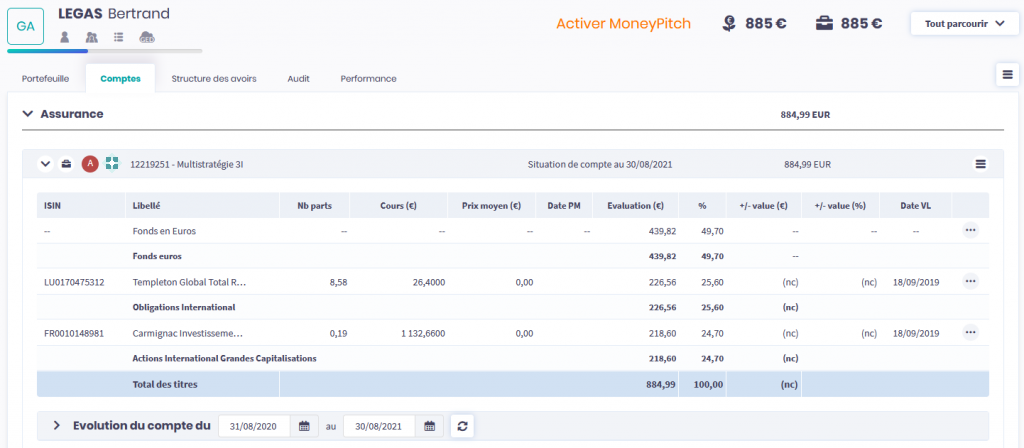
Task: Click the 'Activer MoneyPitch' link
Action: 623,24
